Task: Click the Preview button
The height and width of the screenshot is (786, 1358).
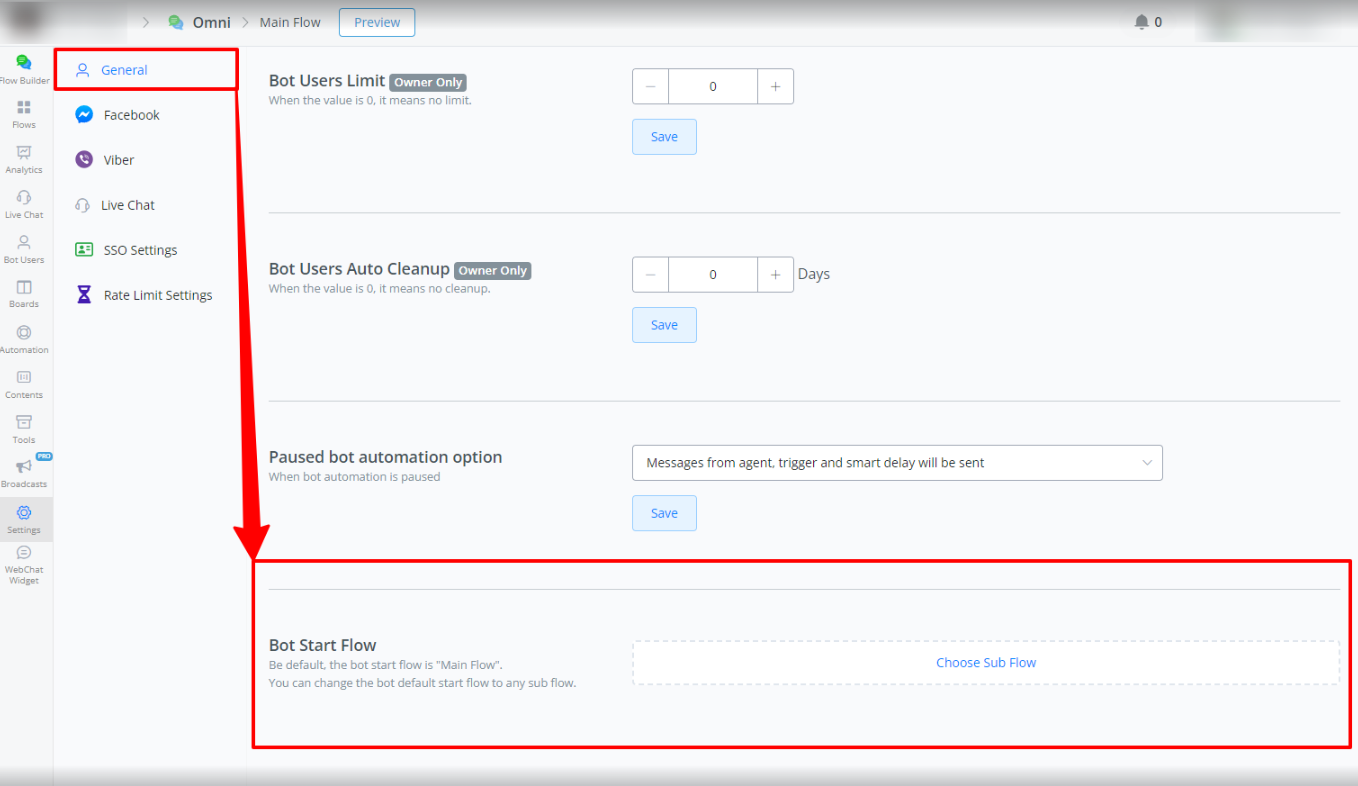Action: click(x=377, y=22)
